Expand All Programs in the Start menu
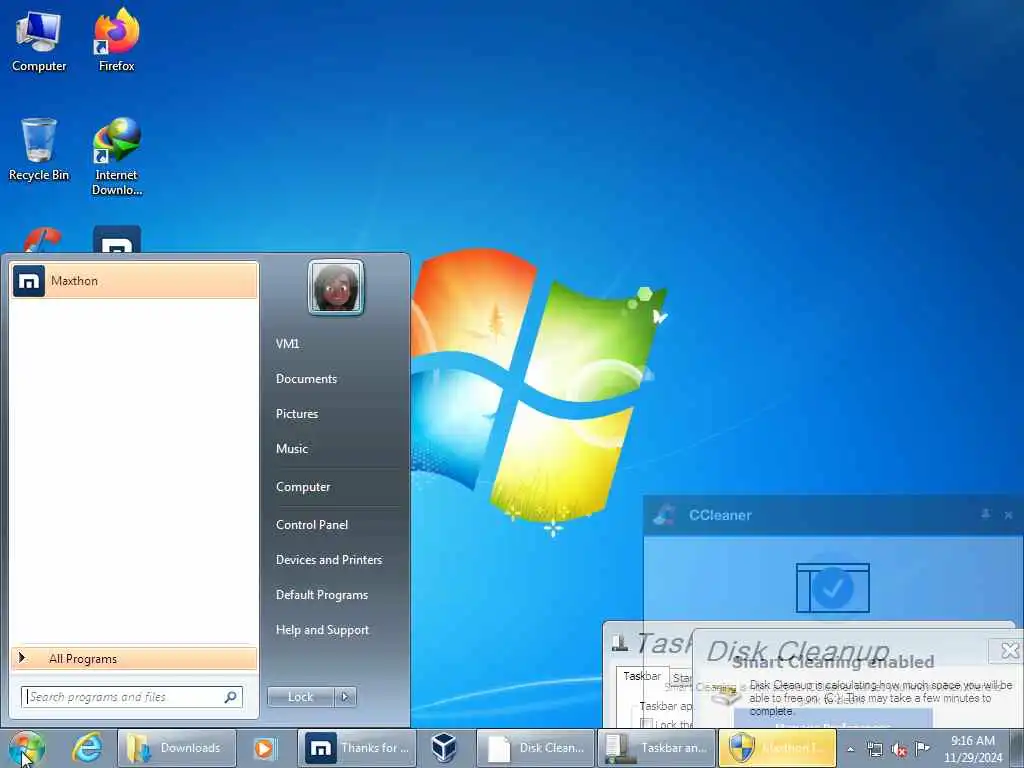1024x768 pixels. click(134, 658)
